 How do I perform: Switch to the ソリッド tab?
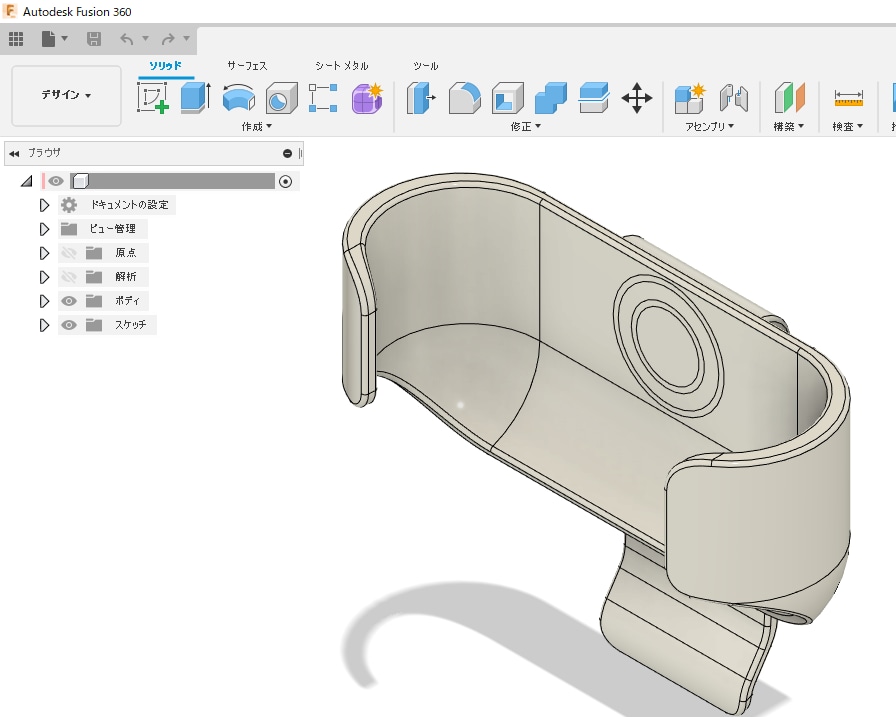click(166, 66)
